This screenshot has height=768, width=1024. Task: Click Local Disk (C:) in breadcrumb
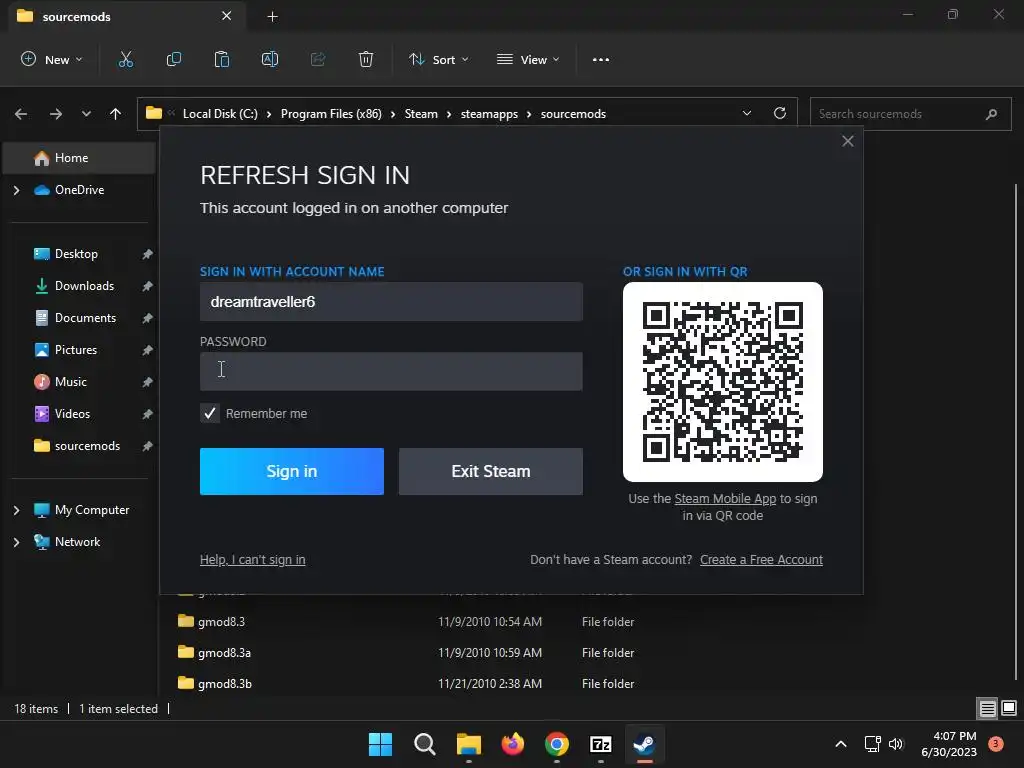tap(220, 114)
